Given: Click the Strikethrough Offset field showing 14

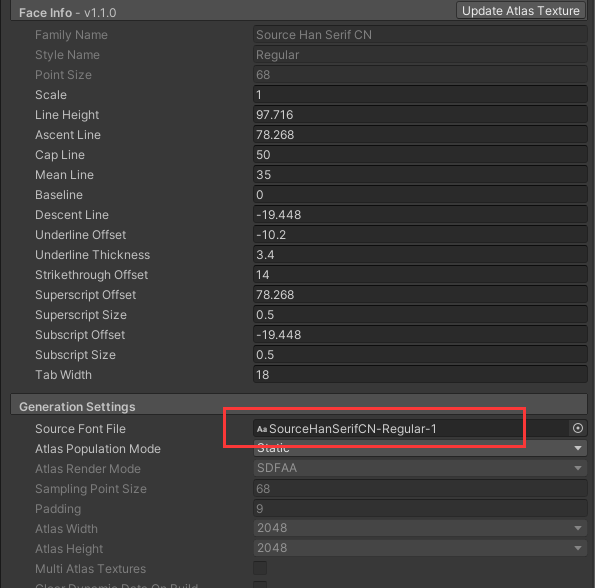Looking at the screenshot, I should pos(420,275).
